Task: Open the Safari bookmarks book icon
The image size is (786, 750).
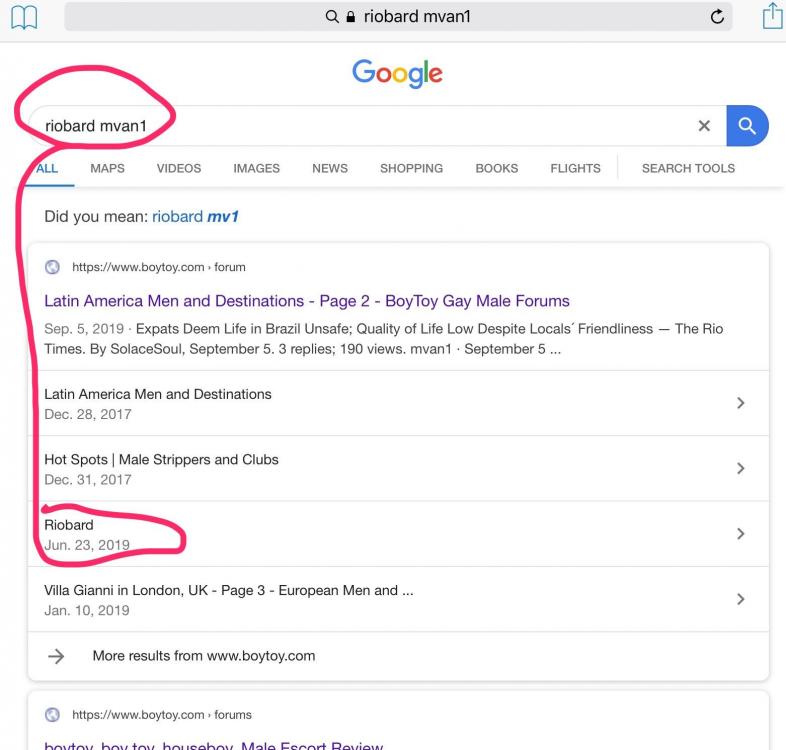Action: [23, 16]
